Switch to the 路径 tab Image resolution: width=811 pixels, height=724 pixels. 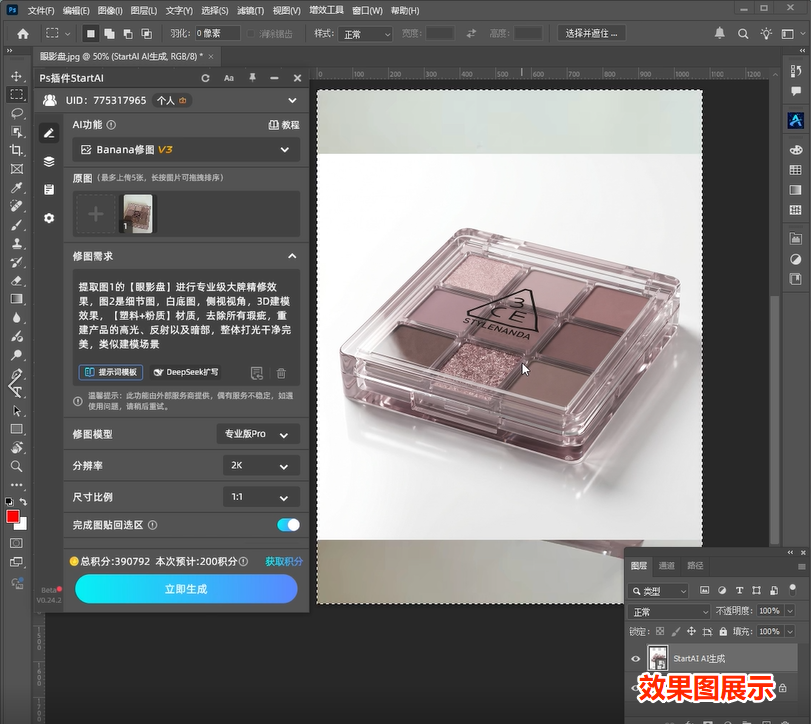coord(695,566)
